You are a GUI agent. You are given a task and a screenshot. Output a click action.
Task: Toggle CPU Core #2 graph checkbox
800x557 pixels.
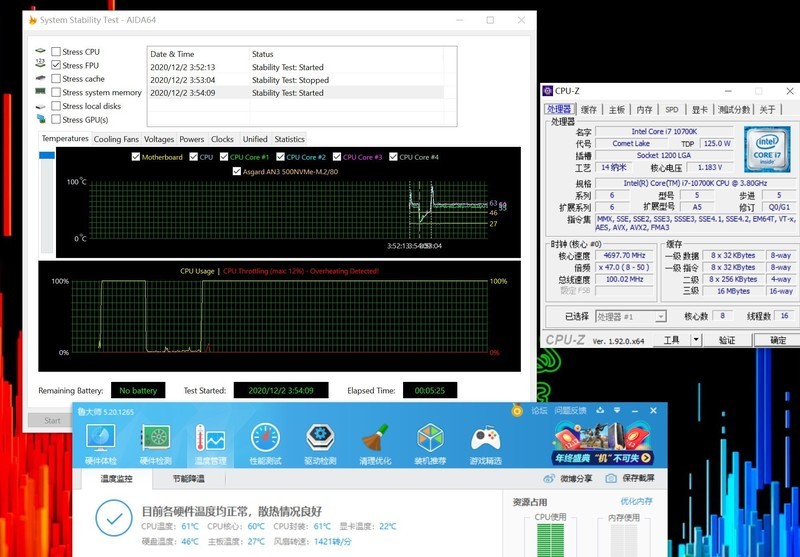(280, 157)
